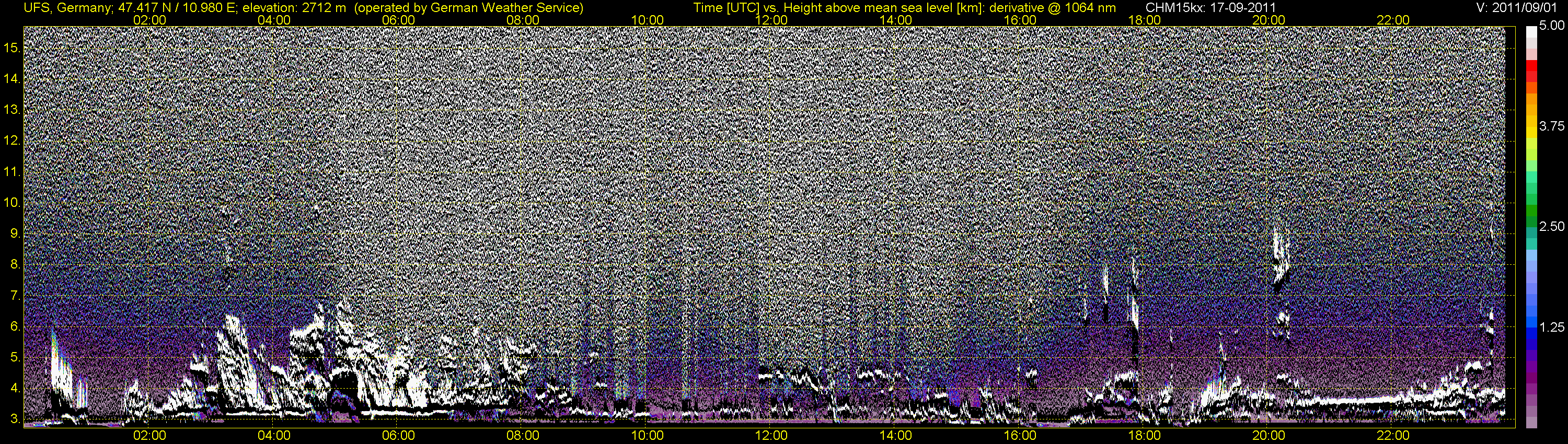
Task: Click 08:00 on the lower time axis
Action: [x=523, y=436]
